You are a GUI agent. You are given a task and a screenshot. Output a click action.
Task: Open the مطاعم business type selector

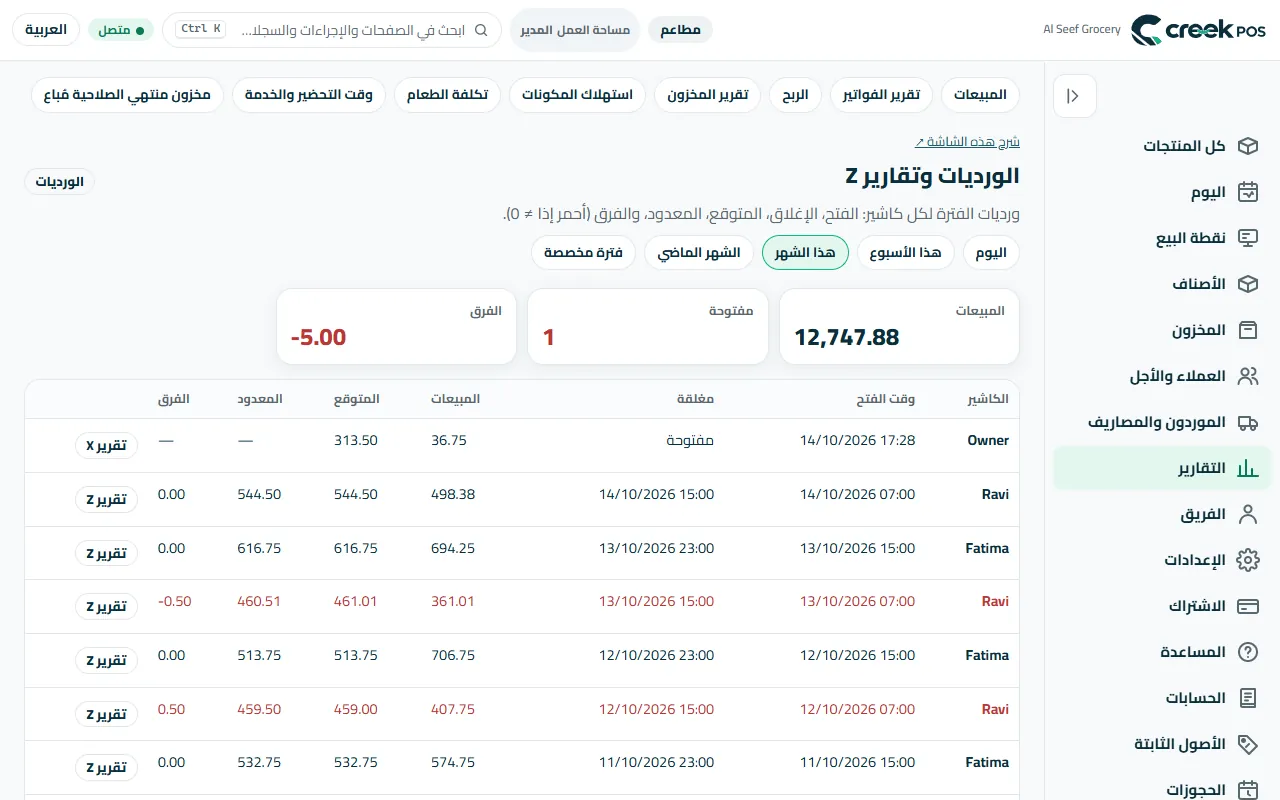point(681,30)
